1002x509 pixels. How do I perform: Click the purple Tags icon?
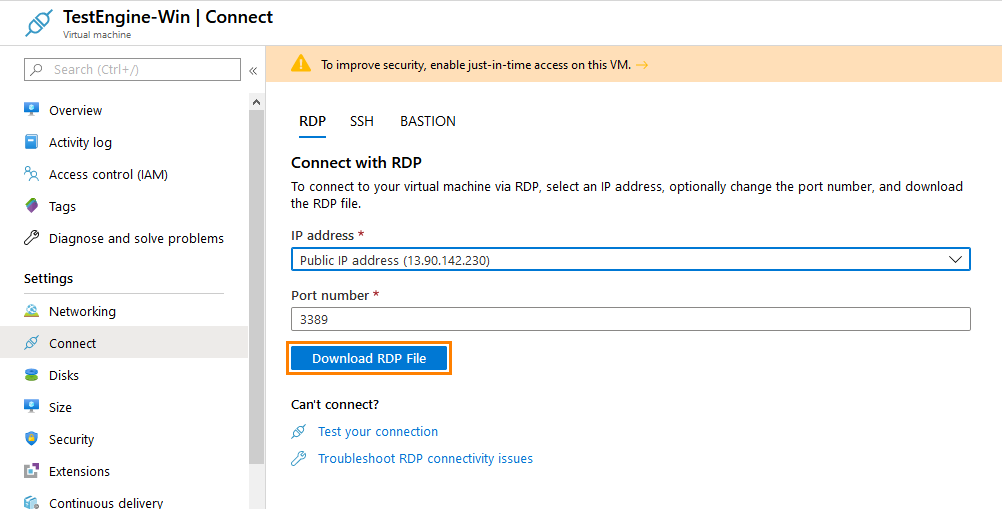tap(31, 206)
